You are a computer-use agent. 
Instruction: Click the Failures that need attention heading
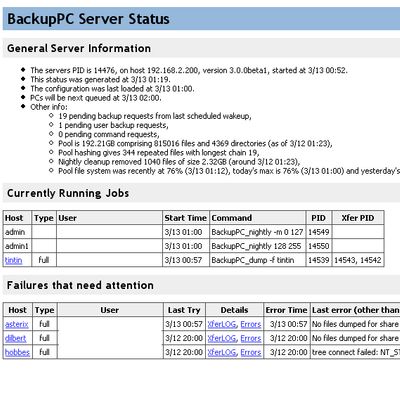(x=80, y=285)
